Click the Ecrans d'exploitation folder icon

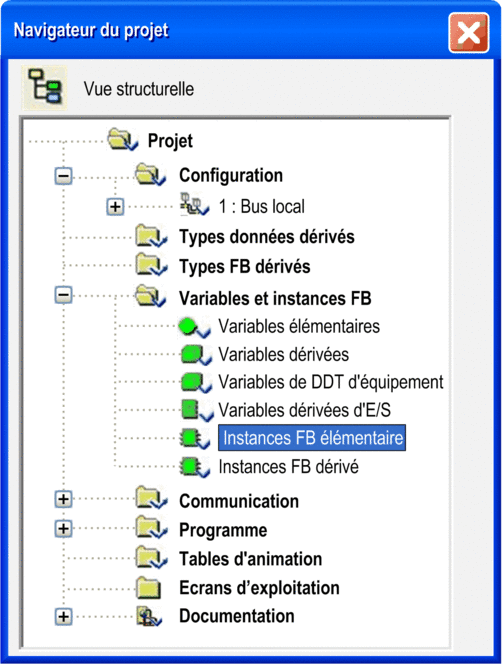149,587
